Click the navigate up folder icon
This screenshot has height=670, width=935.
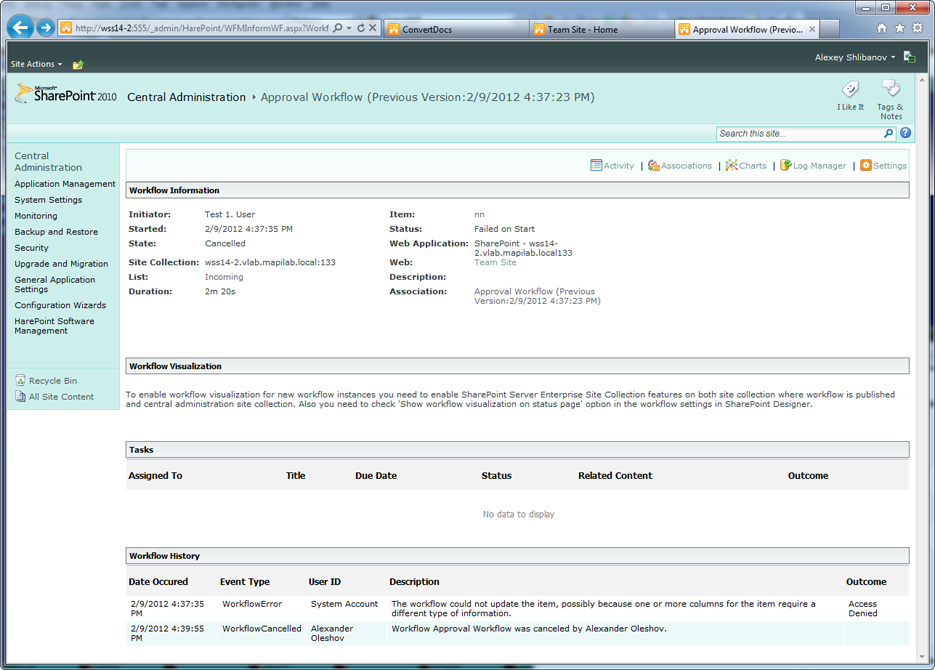click(78, 65)
